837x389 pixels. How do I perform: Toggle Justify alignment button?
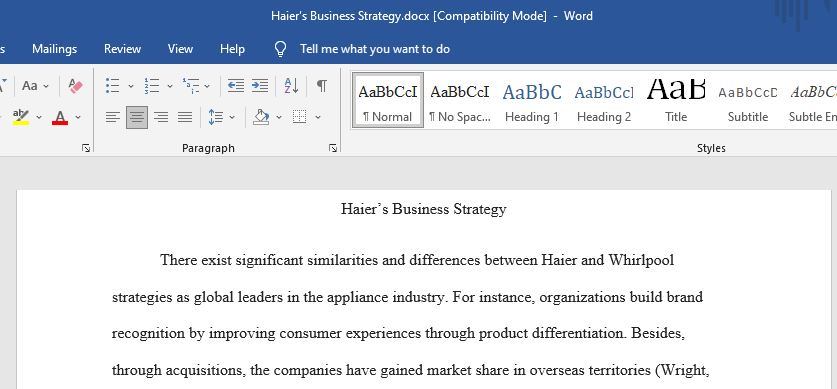(185, 117)
